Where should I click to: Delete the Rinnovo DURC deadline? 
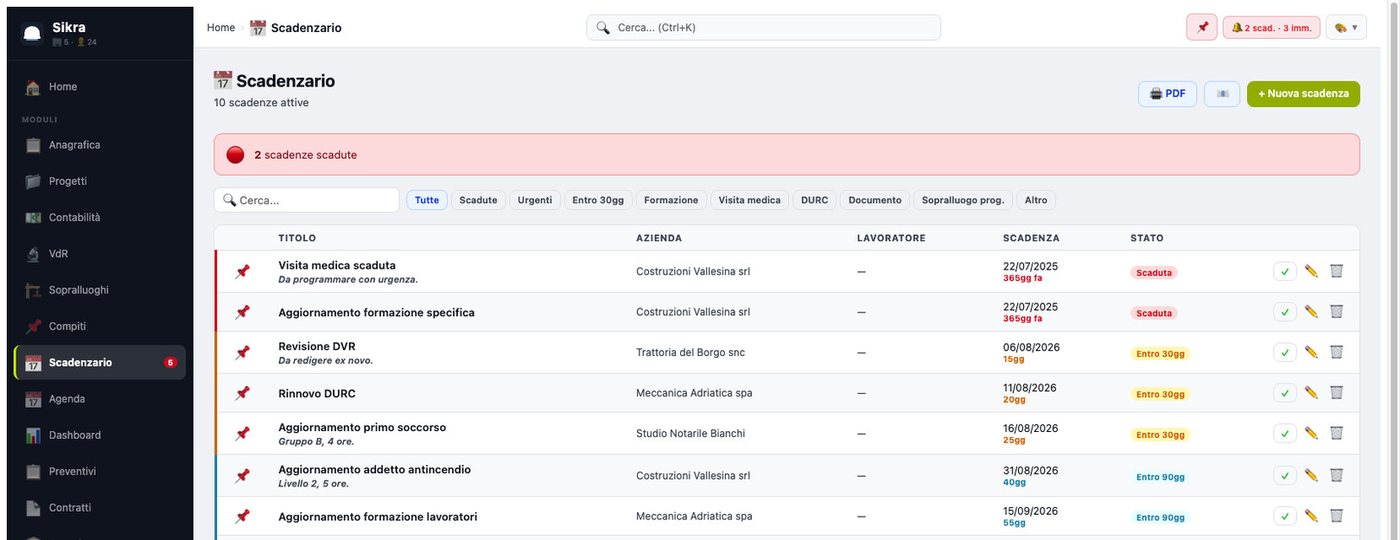coord(1336,393)
